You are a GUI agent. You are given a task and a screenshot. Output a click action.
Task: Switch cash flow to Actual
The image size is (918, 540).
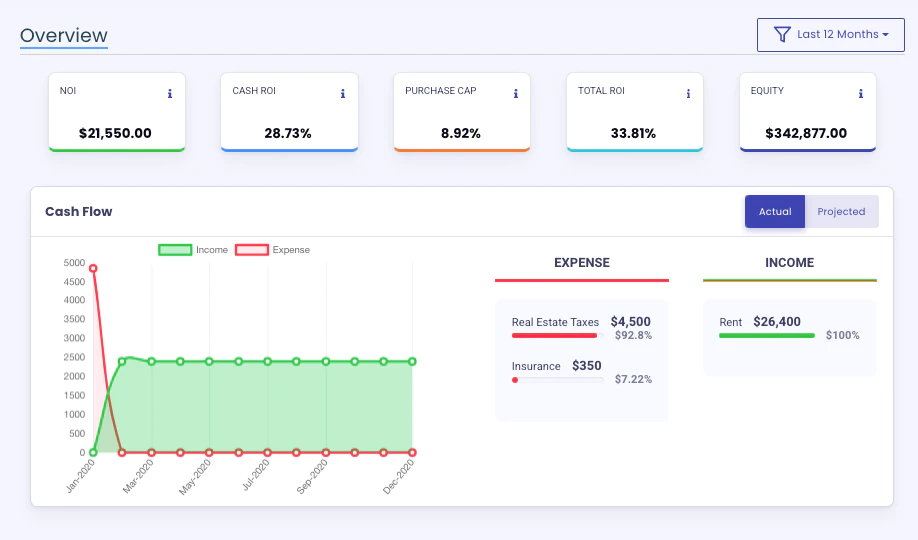click(775, 211)
